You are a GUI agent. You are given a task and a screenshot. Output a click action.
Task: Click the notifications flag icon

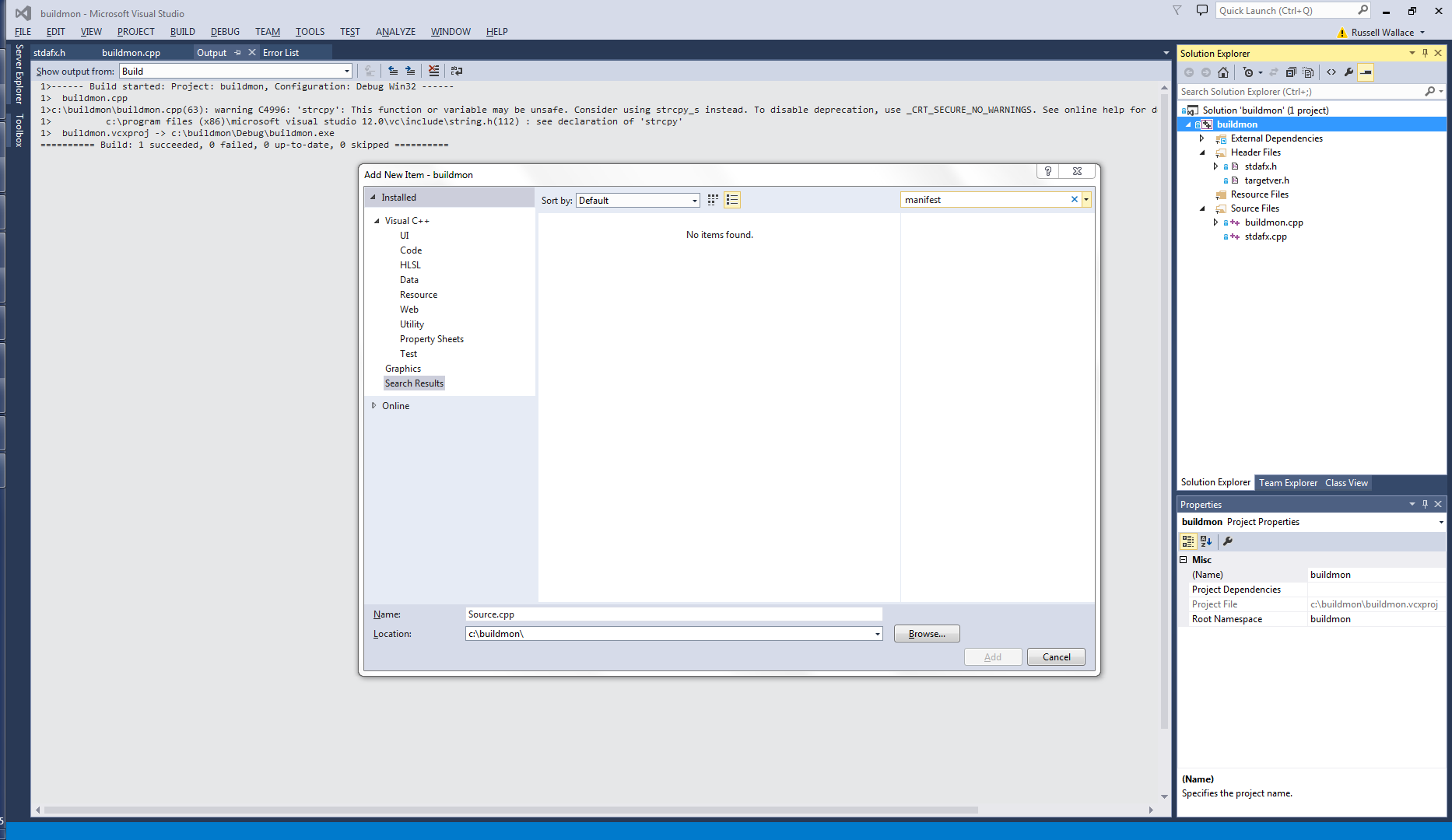coord(1177,10)
